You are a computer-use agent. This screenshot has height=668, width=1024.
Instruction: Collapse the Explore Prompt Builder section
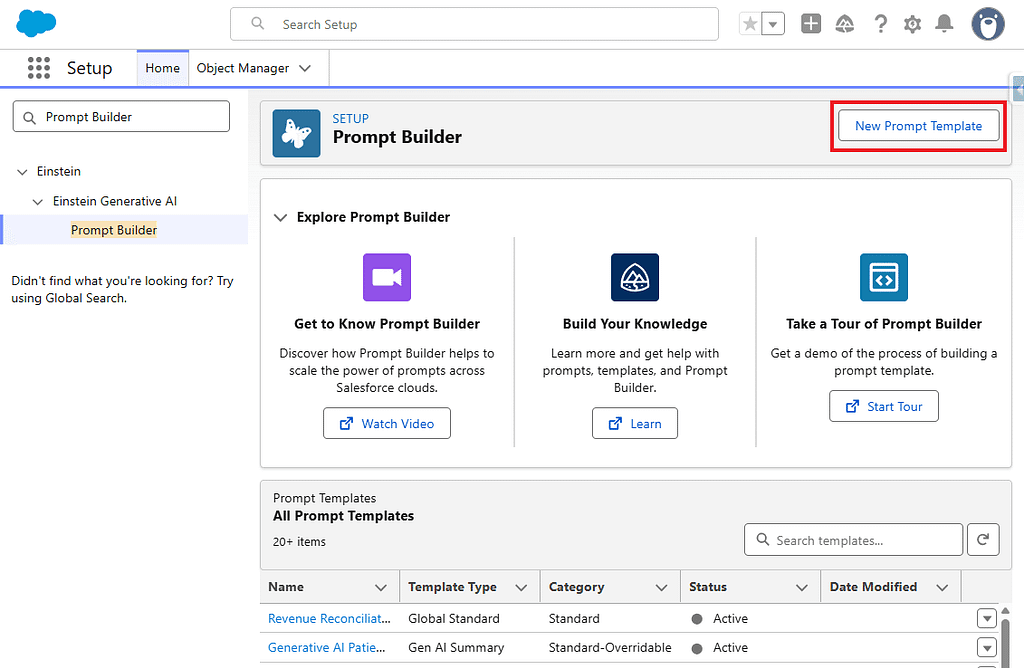click(x=280, y=217)
